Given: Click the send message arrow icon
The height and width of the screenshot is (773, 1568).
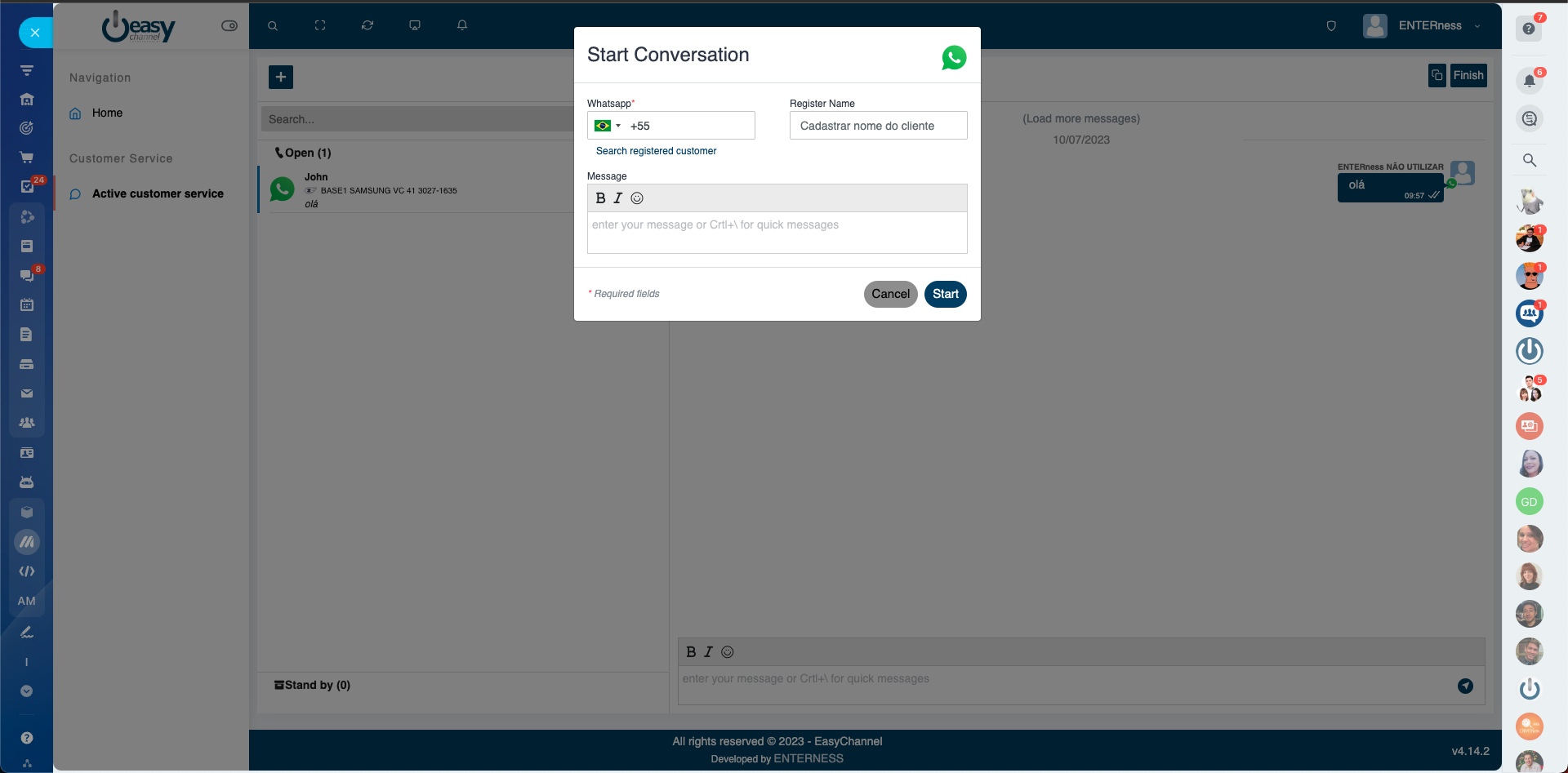Looking at the screenshot, I should click(1465, 686).
